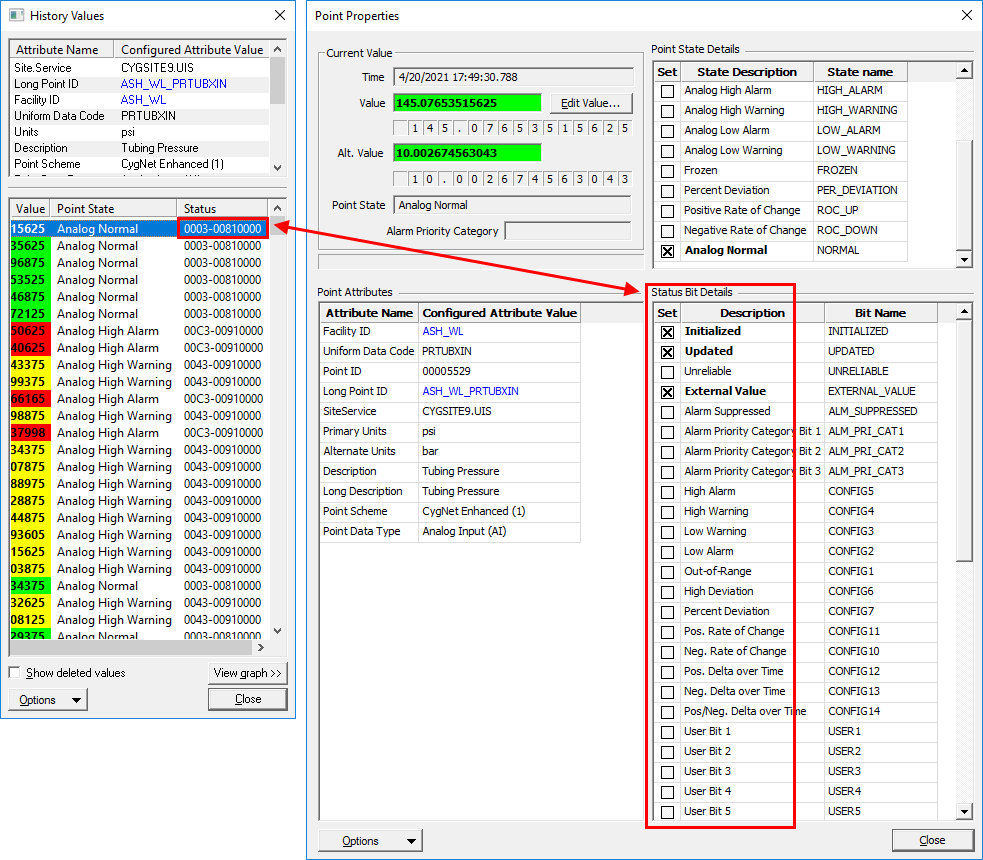This screenshot has height=860, width=983.
Task: Toggle the Unreliable status bit checkbox
Action: tap(668, 372)
